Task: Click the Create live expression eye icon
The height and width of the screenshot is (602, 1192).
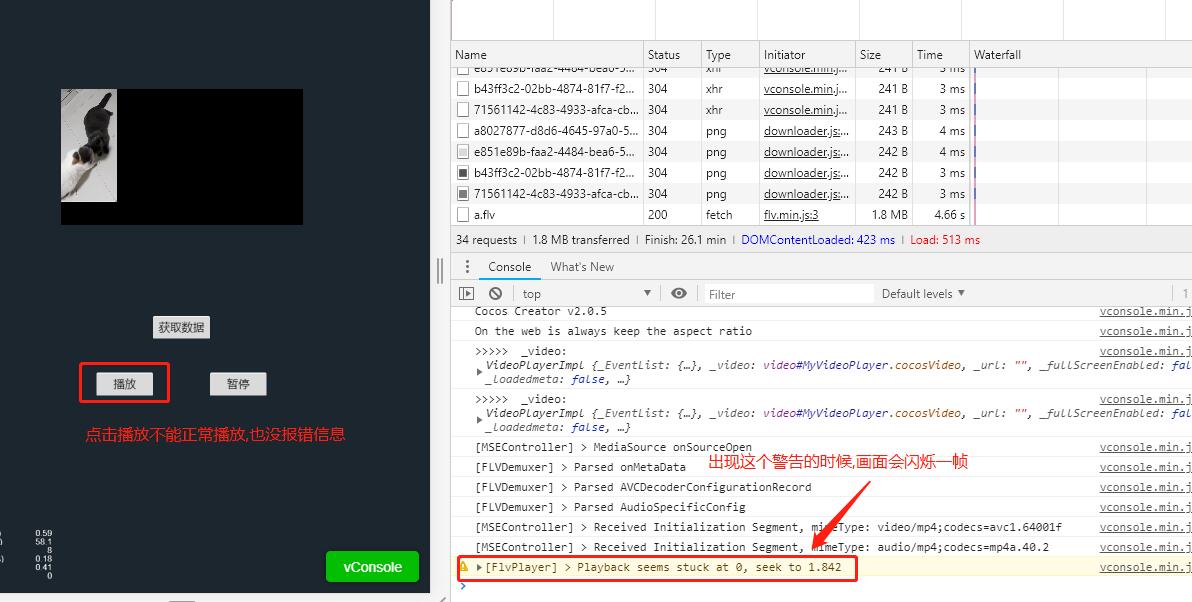Action: 679,292
